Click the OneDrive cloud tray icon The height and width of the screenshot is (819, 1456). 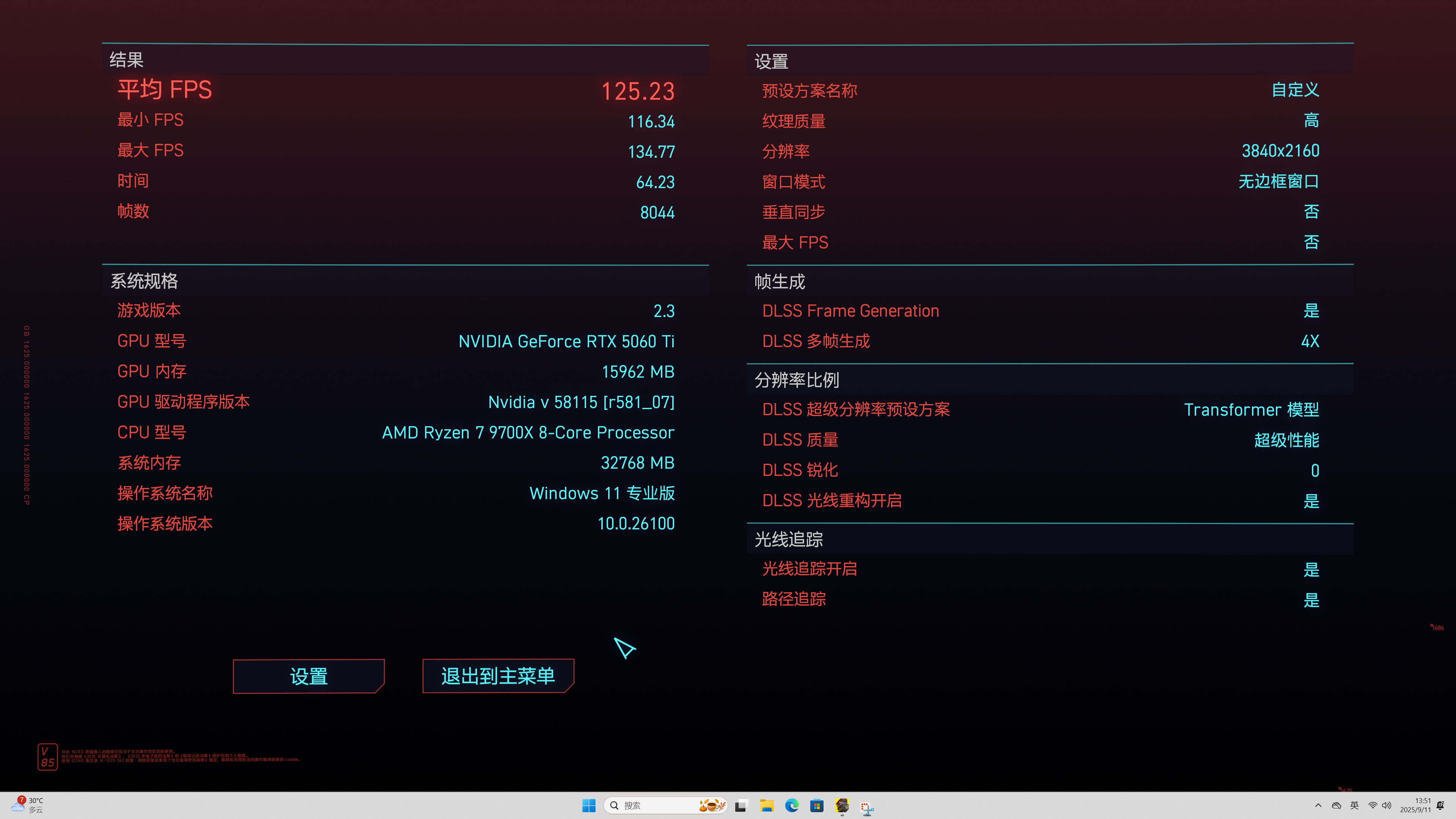[x=1336, y=805]
